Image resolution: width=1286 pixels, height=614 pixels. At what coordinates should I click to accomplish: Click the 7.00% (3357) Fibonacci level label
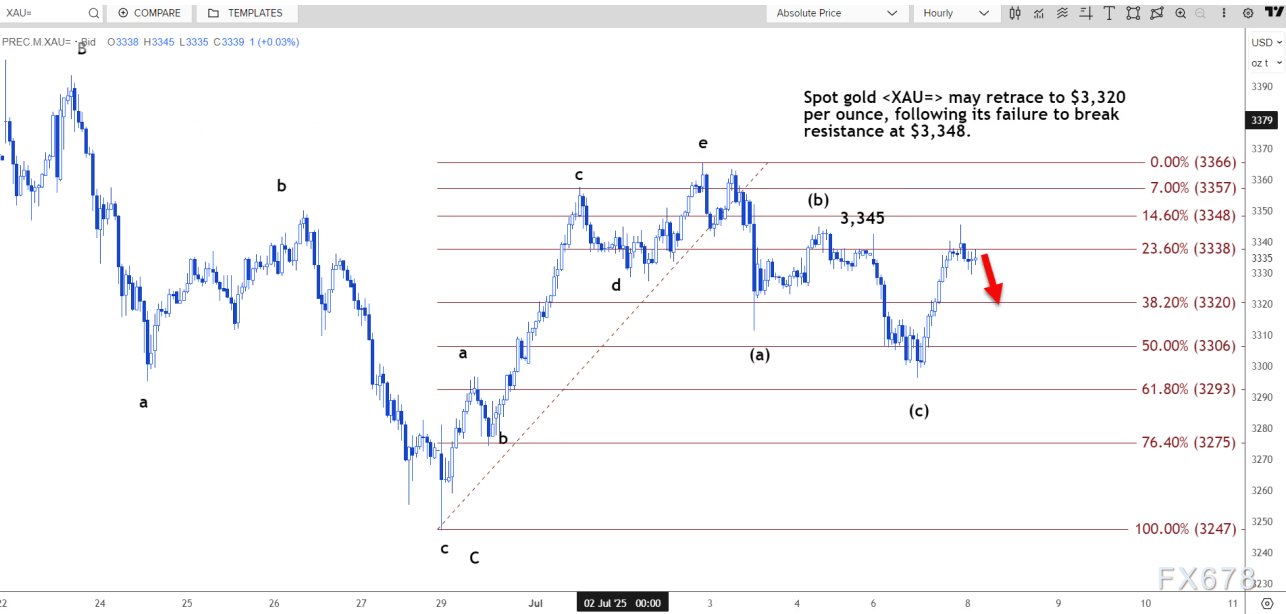tap(1195, 188)
